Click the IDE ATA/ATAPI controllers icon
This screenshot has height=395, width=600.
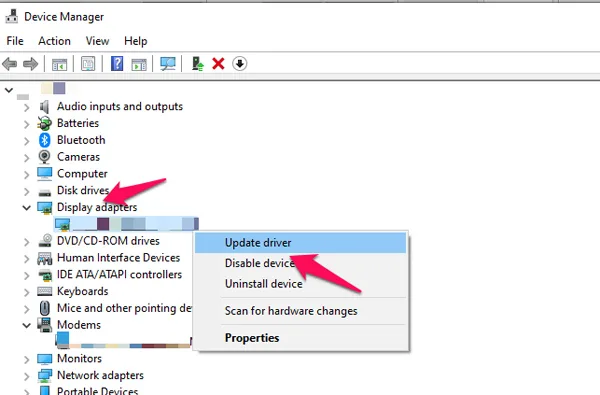point(45,275)
